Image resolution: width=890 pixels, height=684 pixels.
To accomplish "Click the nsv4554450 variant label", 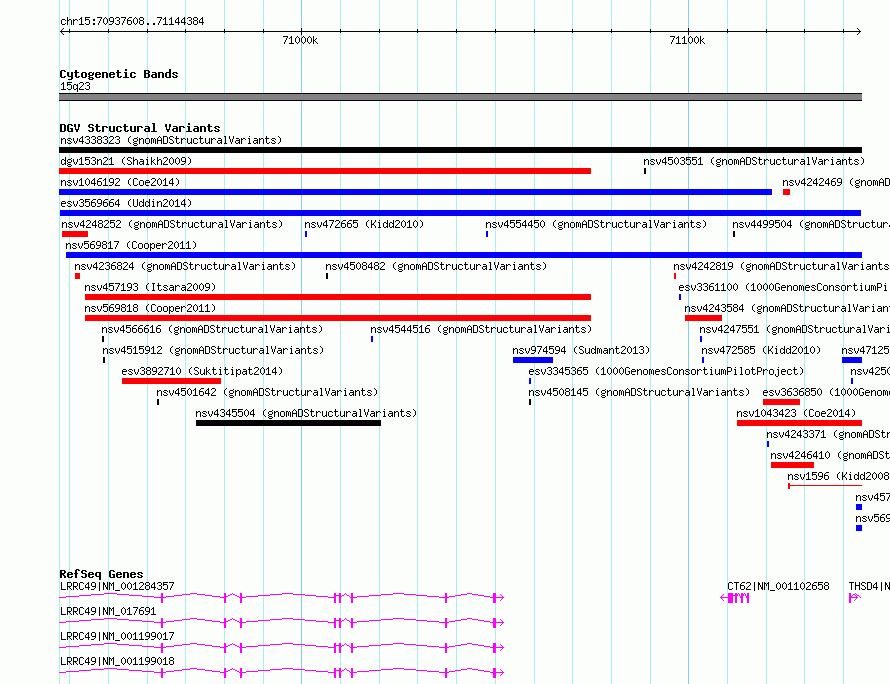I will 596,224.
